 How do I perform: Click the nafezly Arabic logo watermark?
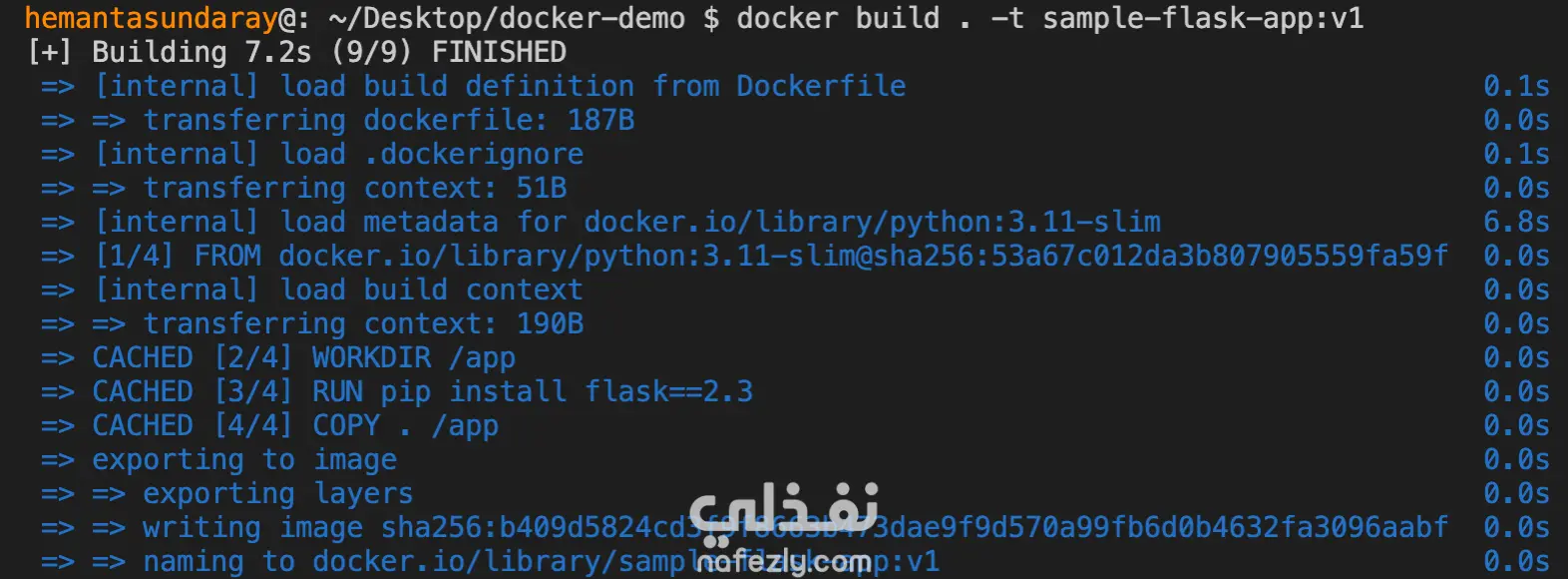click(x=784, y=511)
